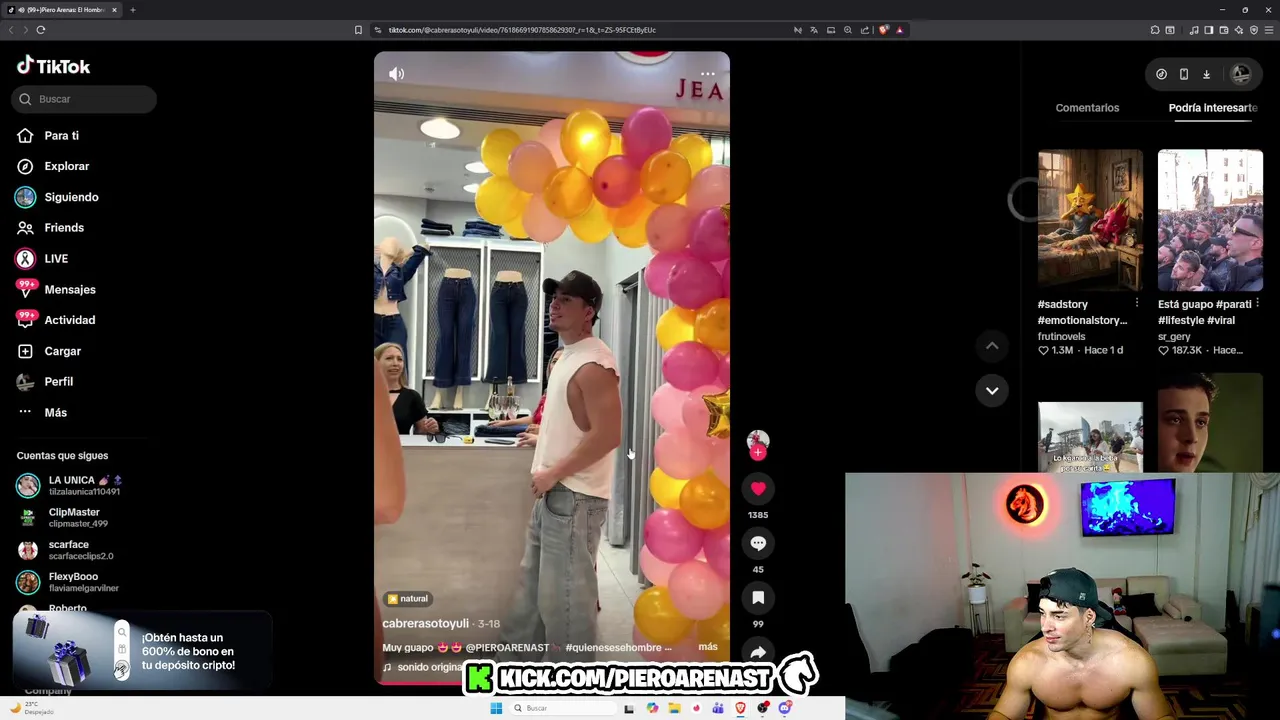The height and width of the screenshot is (720, 1280).
Task: Open the Windows Start menu
Action: 496,708
